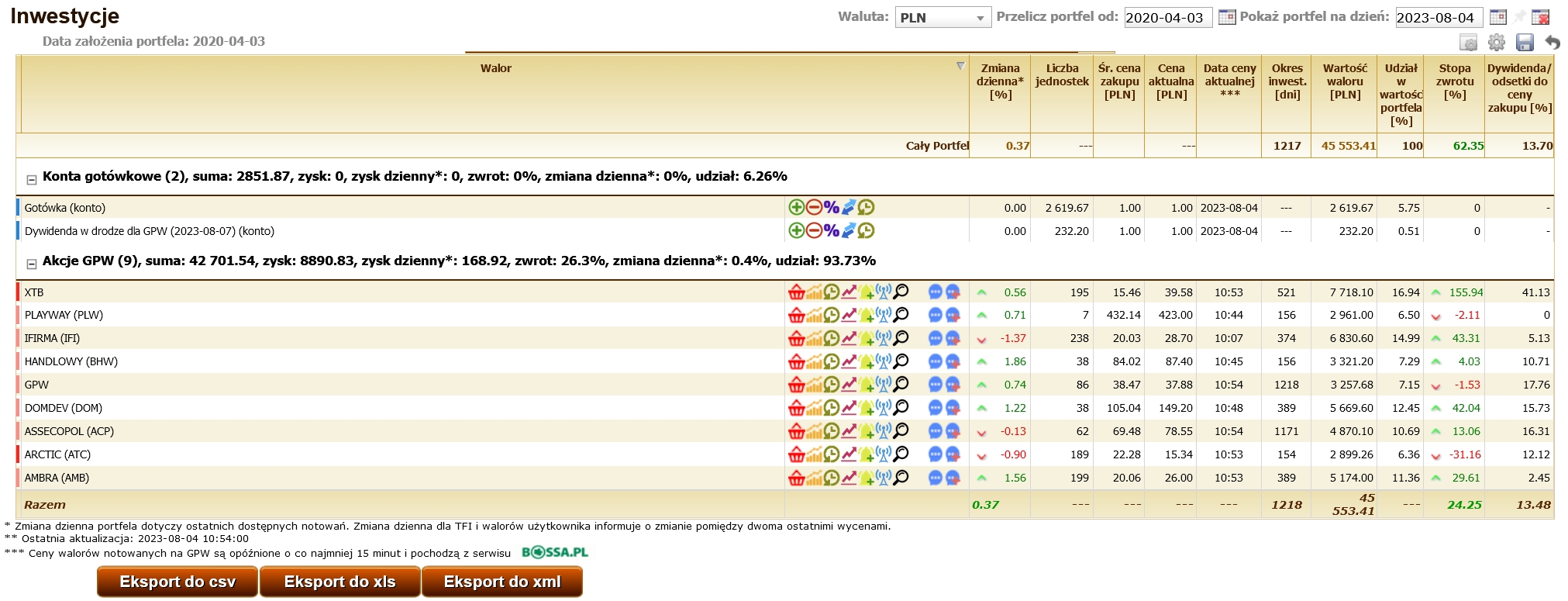Click the BOSSA.PL logo link

pyautogui.click(x=555, y=552)
